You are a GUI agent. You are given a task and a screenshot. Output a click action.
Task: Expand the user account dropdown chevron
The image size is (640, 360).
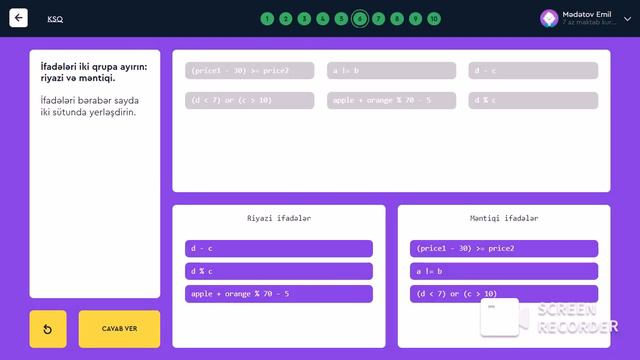[627, 19]
